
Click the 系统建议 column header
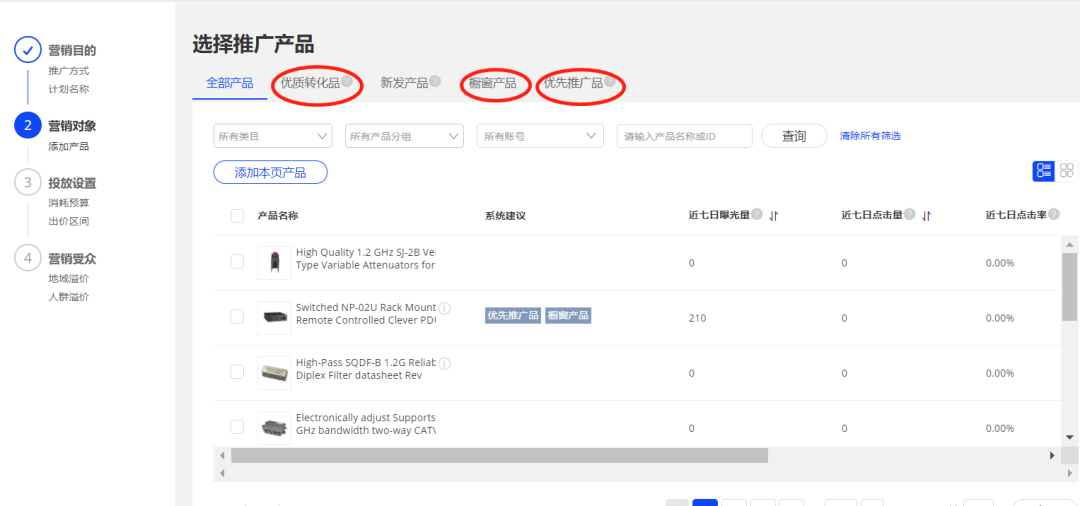506,215
